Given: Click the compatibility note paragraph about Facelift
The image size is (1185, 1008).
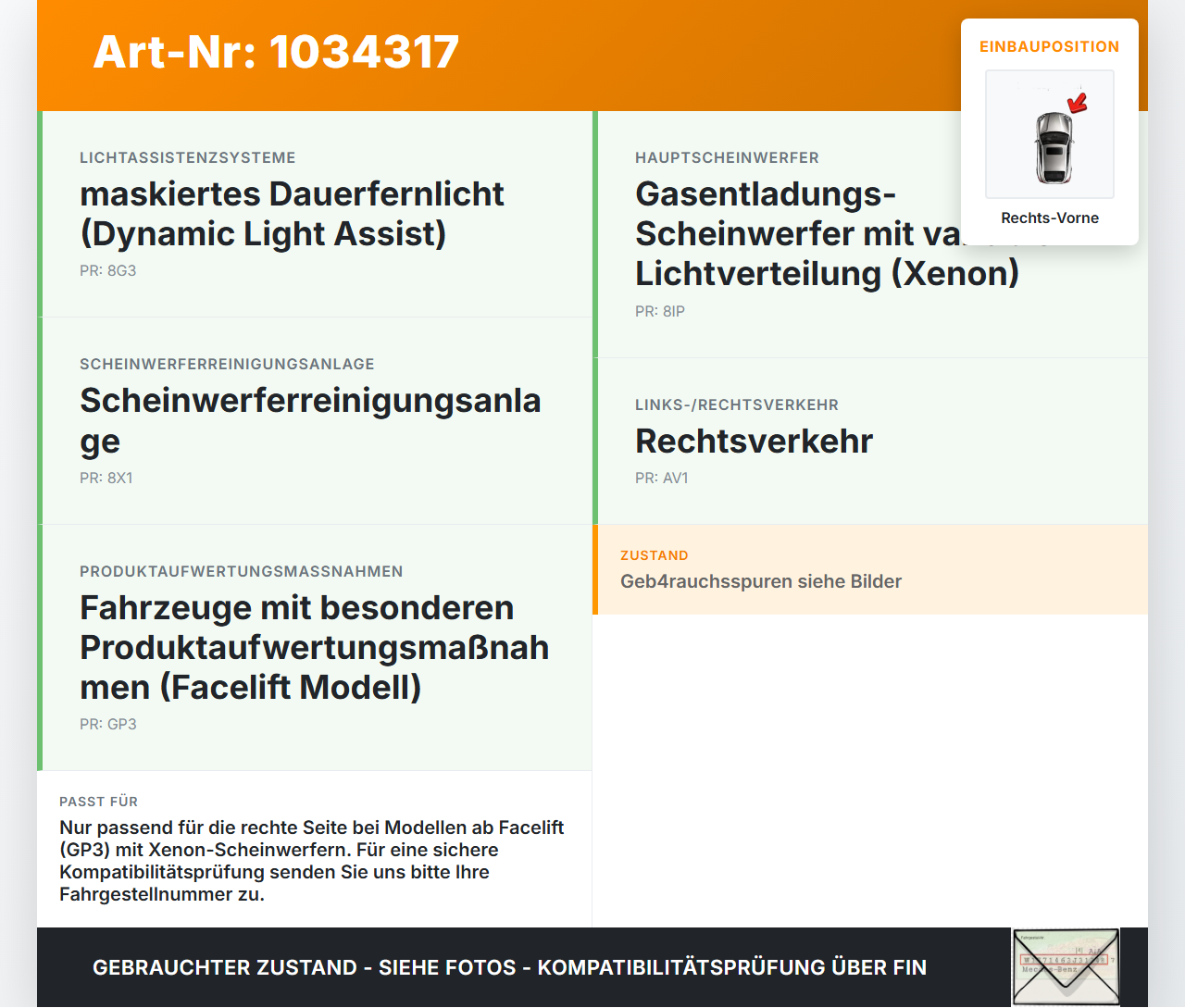Looking at the screenshot, I should pos(312,861).
